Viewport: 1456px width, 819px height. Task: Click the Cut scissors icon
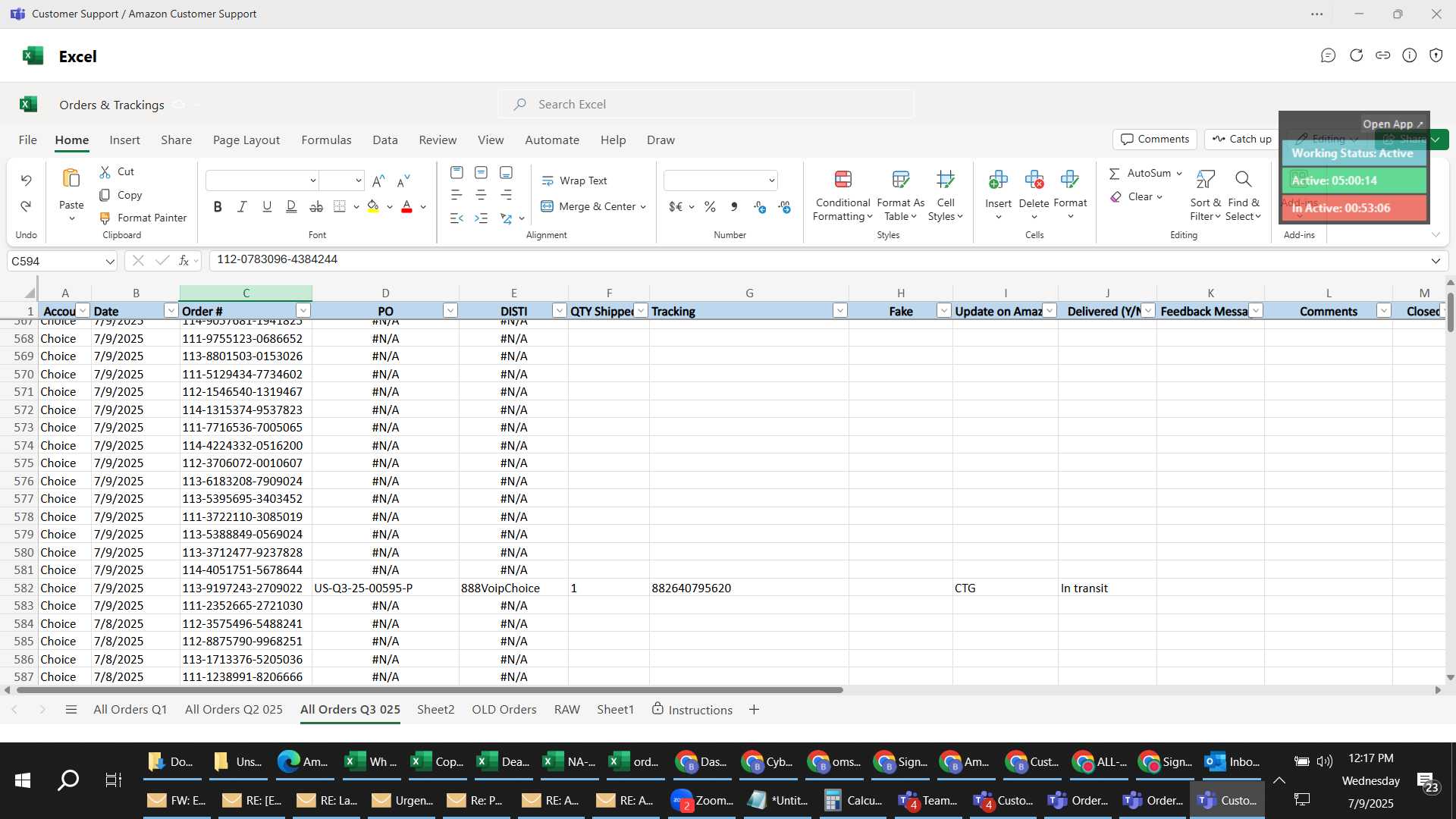[x=105, y=172]
